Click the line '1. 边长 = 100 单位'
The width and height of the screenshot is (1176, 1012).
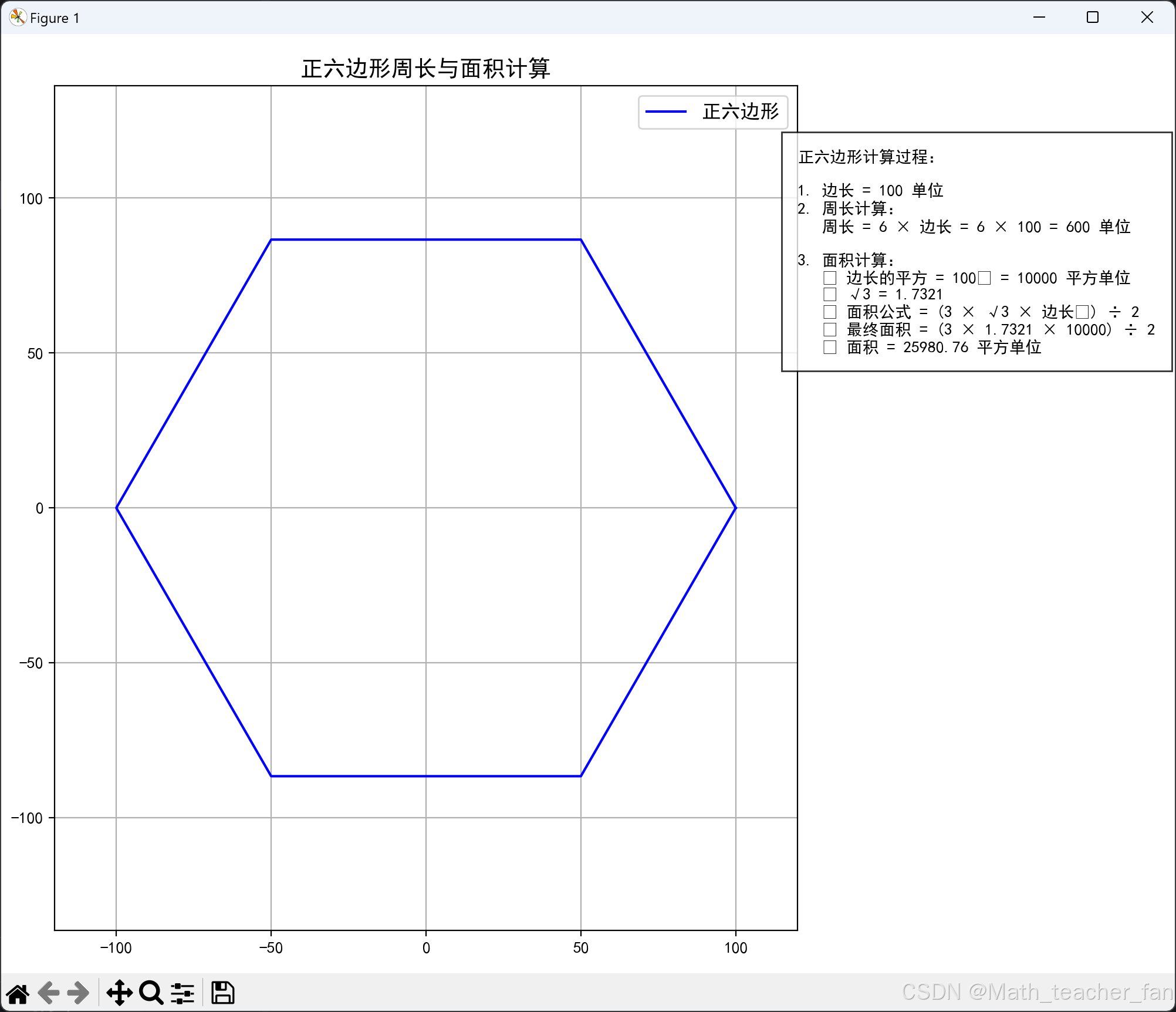[870, 191]
